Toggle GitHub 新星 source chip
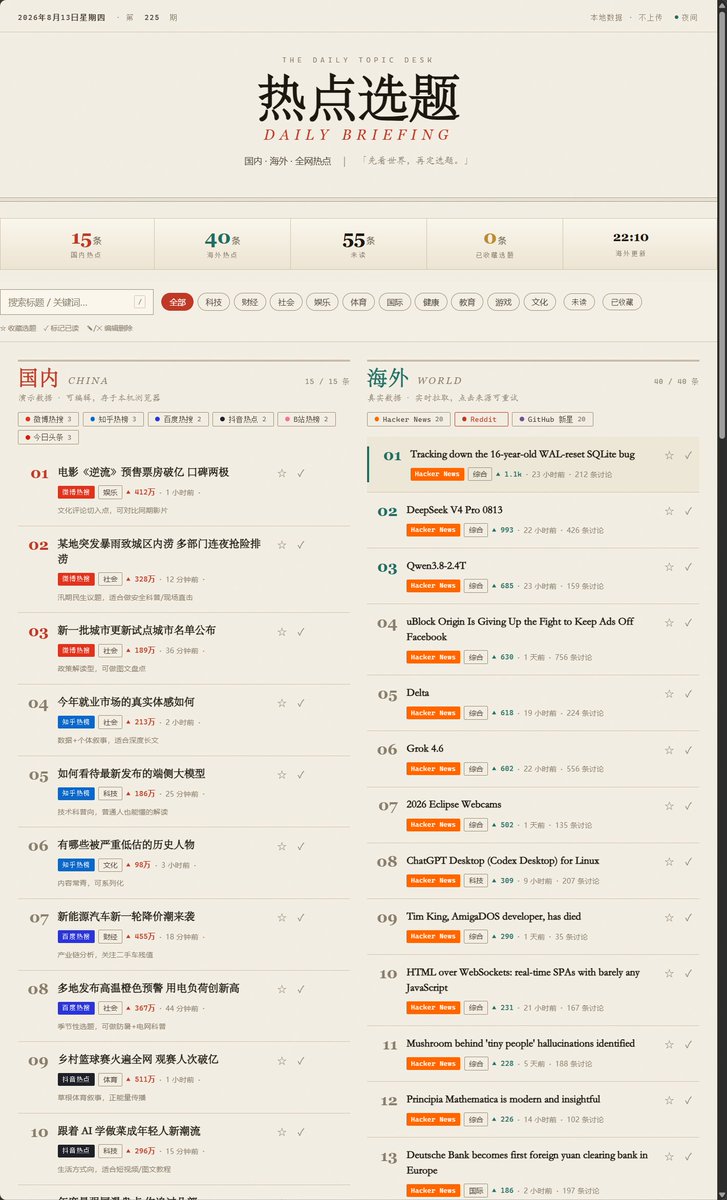The image size is (727, 1200). pyautogui.click(x=554, y=419)
